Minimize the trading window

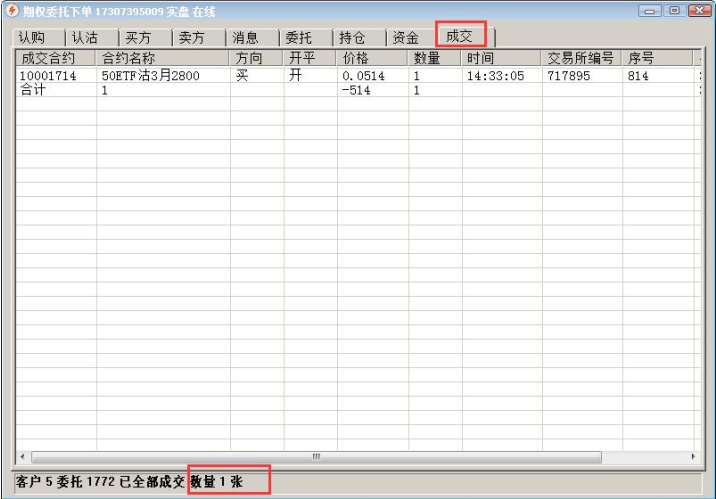click(653, 11)
